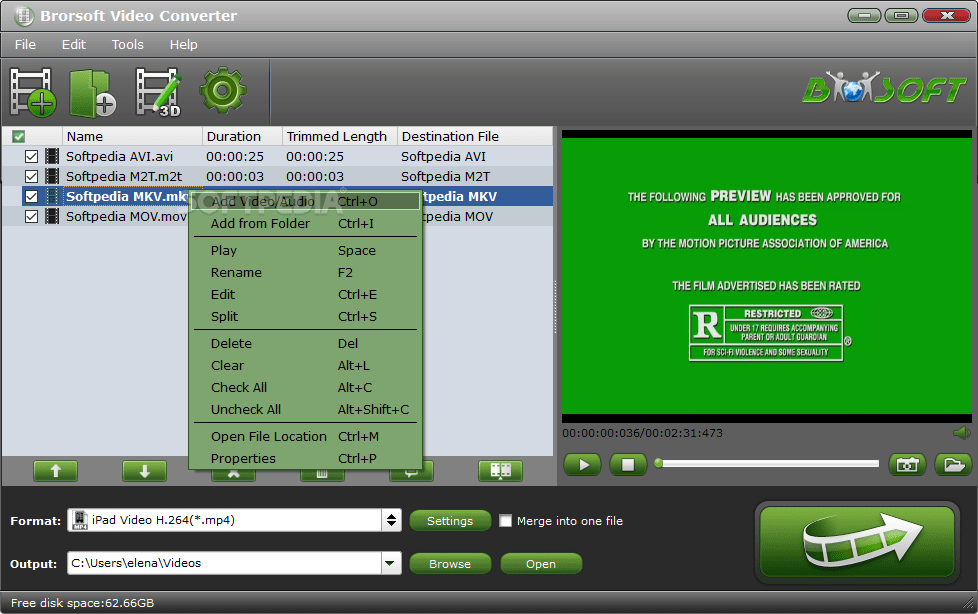
Task: Click the Settings button
Action: click(450, 520)
